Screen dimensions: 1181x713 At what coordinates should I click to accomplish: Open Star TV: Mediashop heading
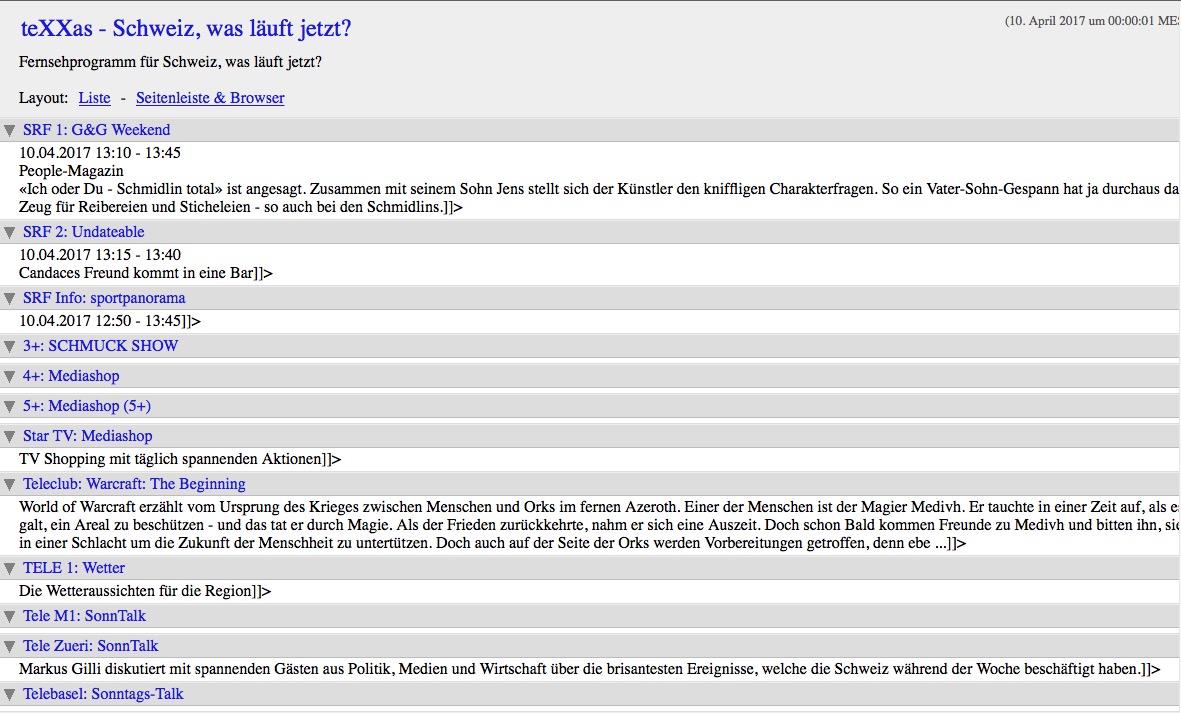coord(87,436)
